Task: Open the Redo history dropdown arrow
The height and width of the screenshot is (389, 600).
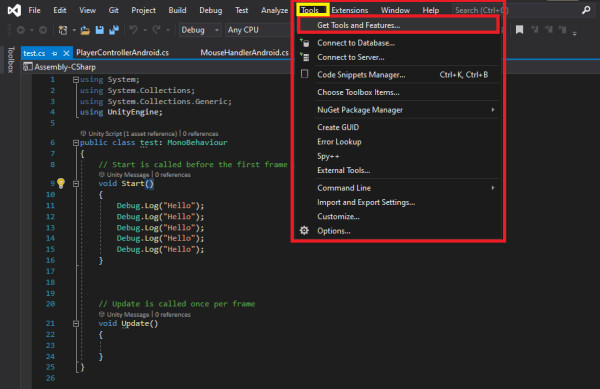Action: (x=168, y=30)
